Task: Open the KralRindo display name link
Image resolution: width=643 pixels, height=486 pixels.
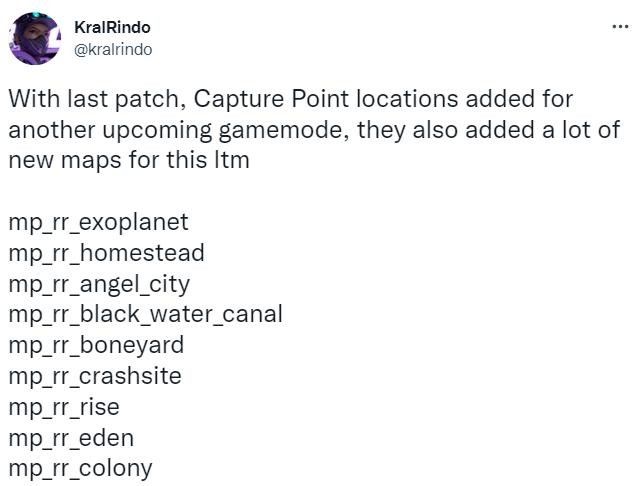Action: 113,27
